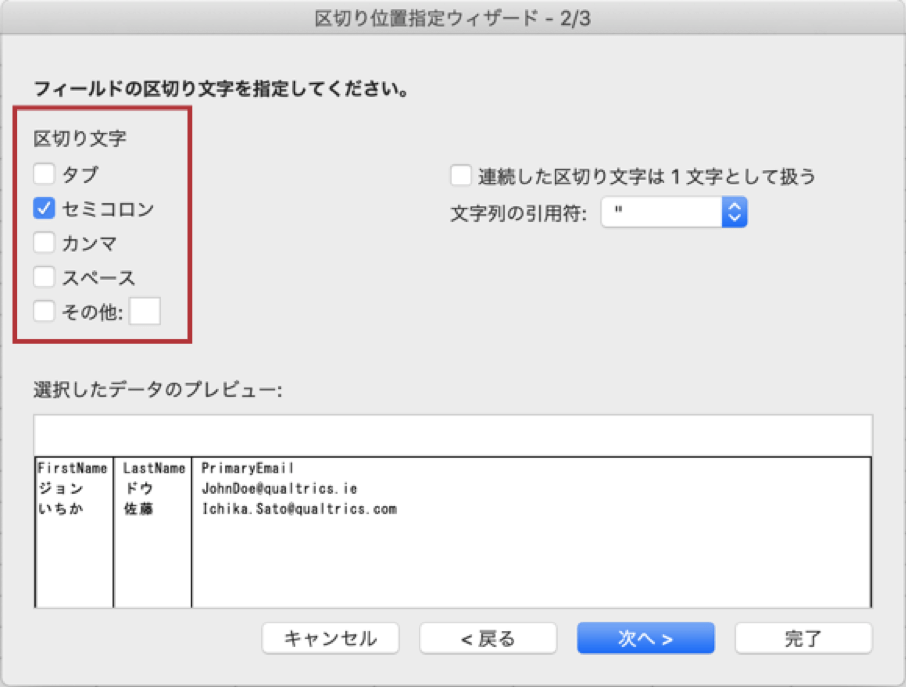
Task: Toggle 連続した区切り文字は1文字として扱う checkbox
Action: pos(461,175)
